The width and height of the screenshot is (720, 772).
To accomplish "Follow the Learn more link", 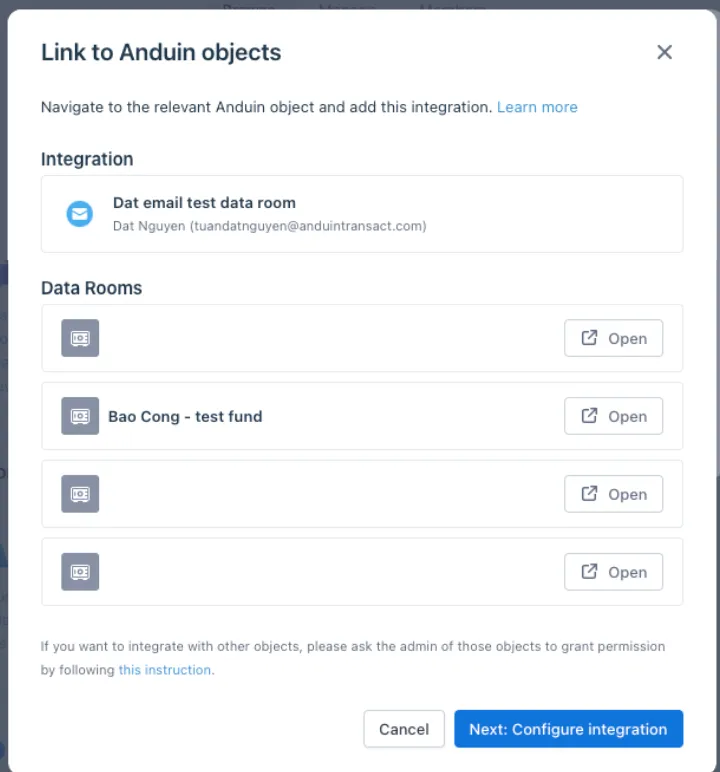I will coord(537,107).
